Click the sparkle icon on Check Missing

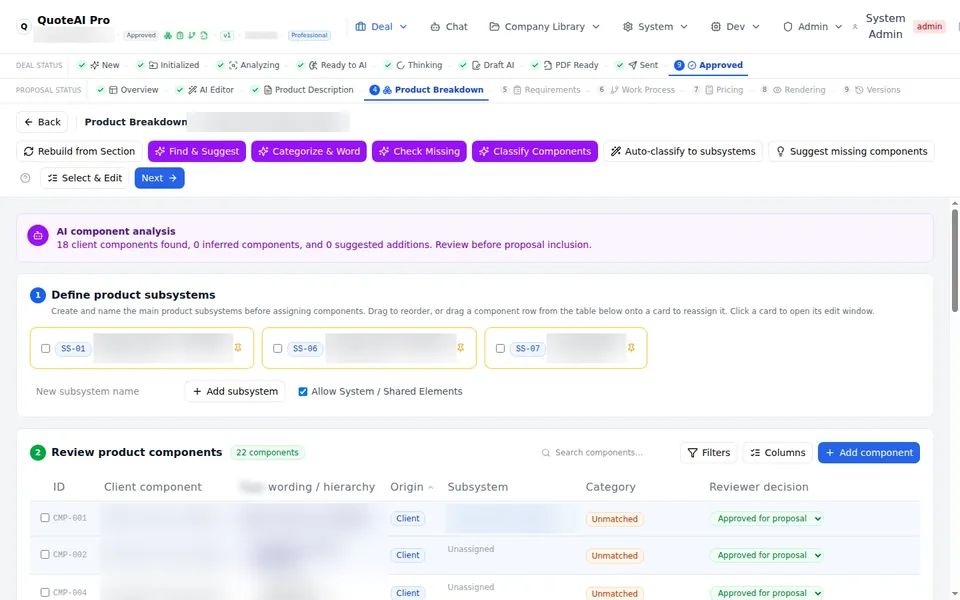[384, 151]
